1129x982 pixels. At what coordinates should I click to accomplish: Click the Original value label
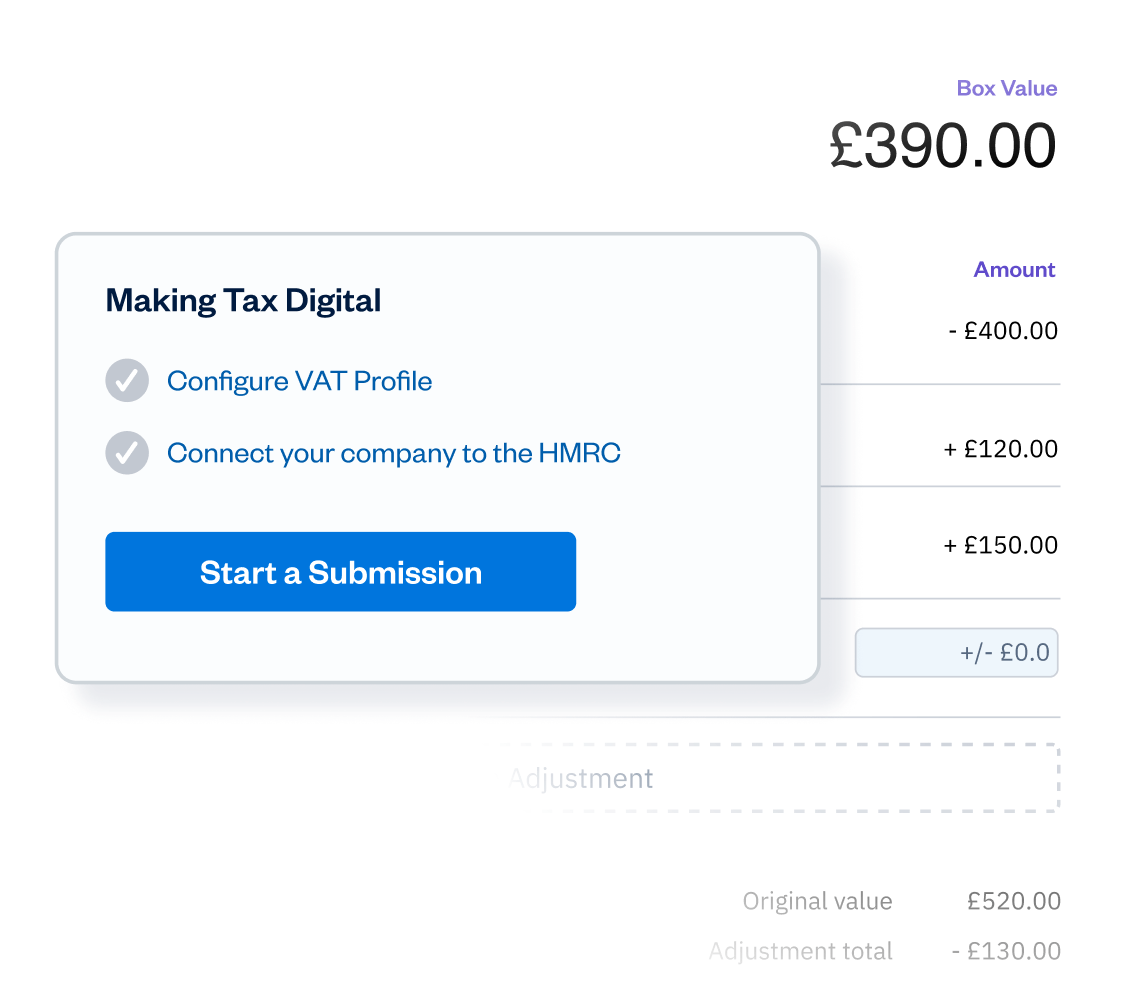click(817, 902)
